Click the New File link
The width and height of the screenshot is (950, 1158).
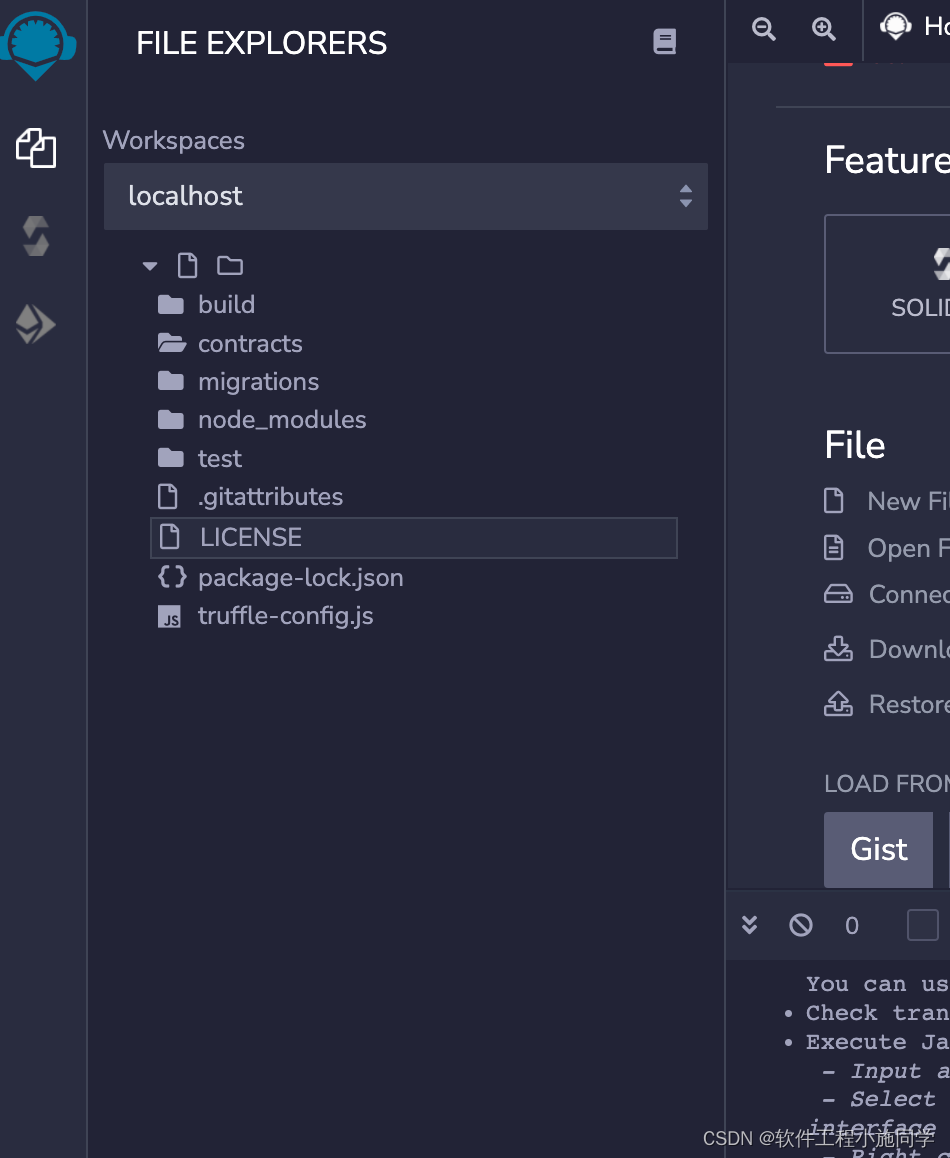(886, 501)
